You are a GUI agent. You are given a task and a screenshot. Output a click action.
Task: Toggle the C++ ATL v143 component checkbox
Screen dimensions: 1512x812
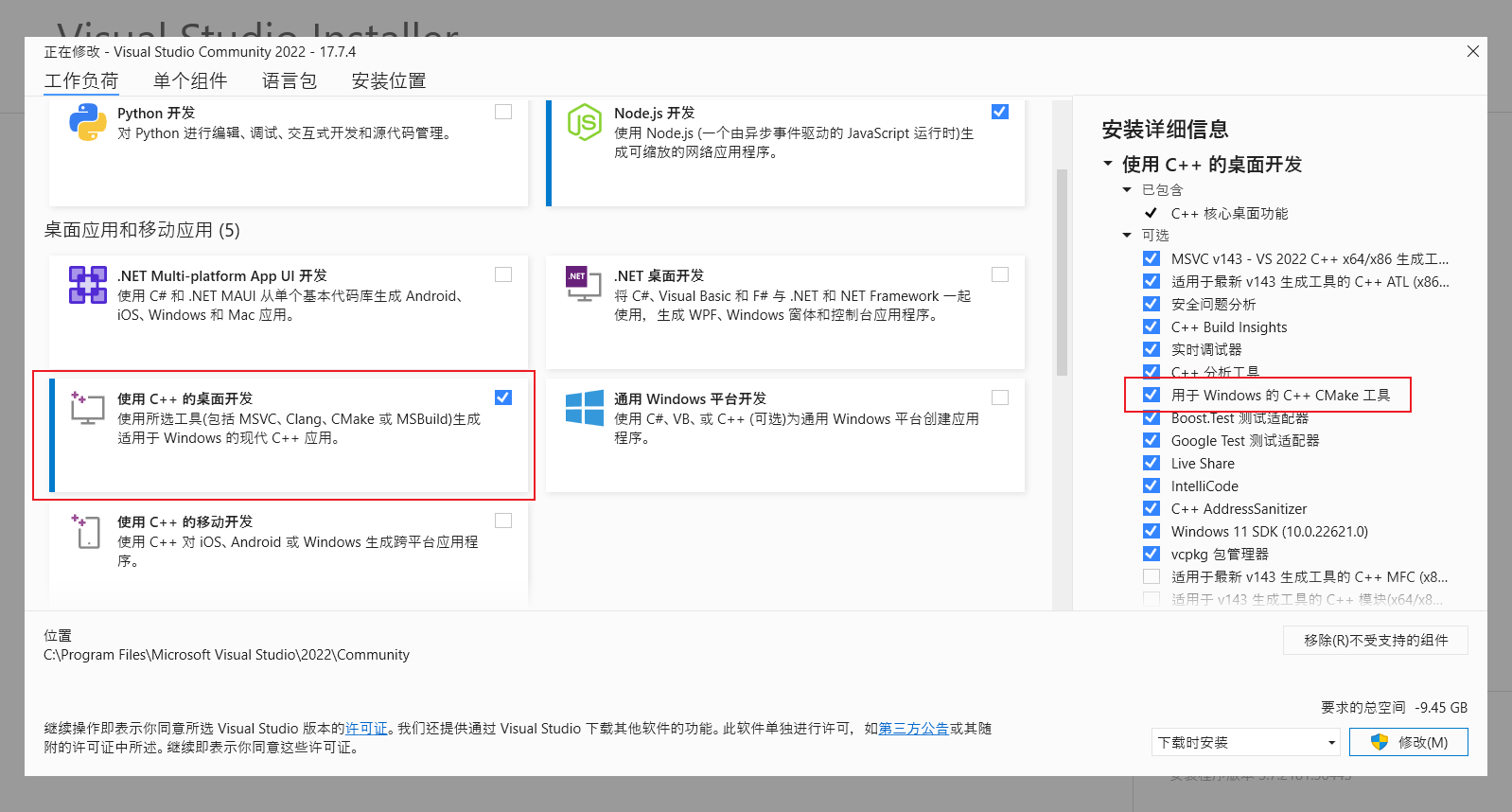point(1152,281)
